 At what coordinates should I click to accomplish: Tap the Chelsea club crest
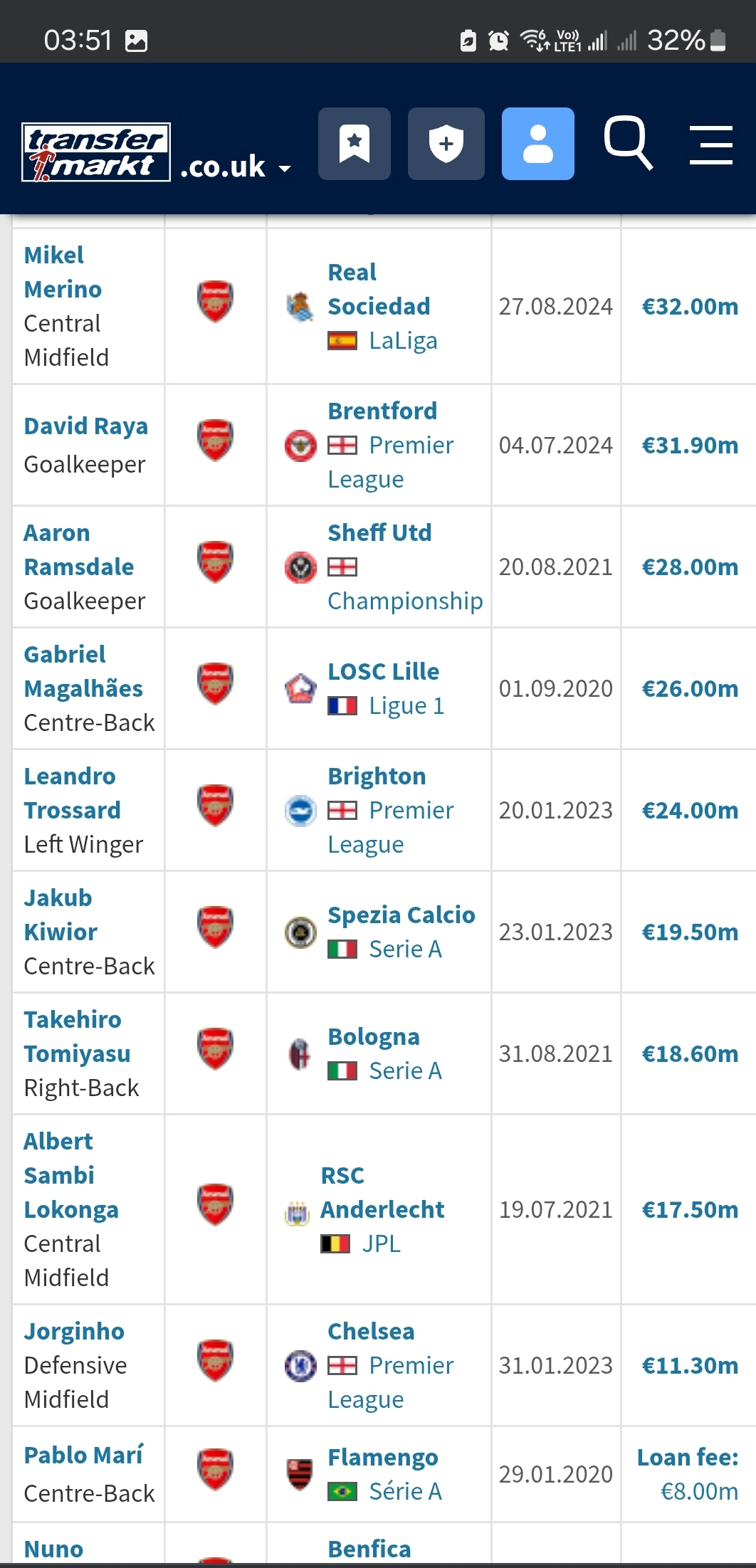tap(300, 1366)
